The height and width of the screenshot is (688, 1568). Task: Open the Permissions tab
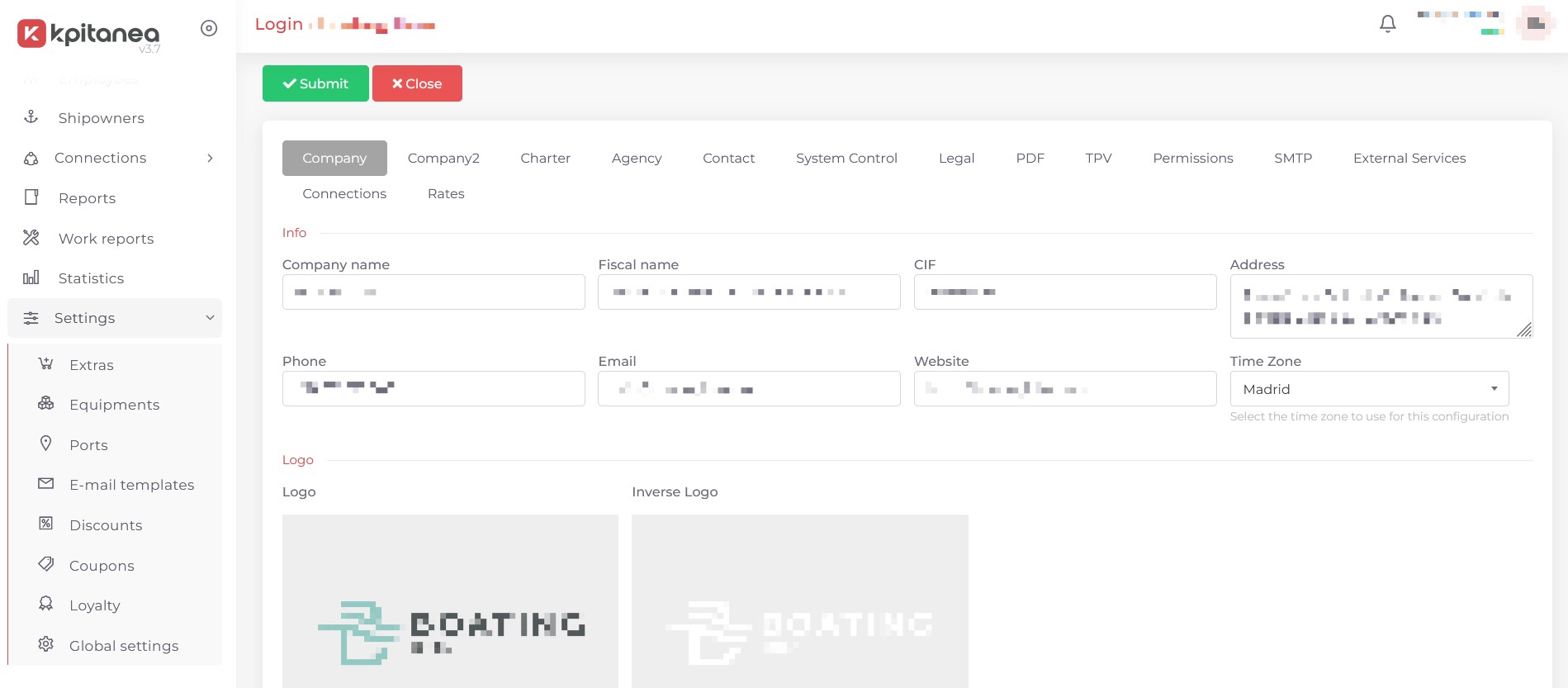click(1193, 158)
